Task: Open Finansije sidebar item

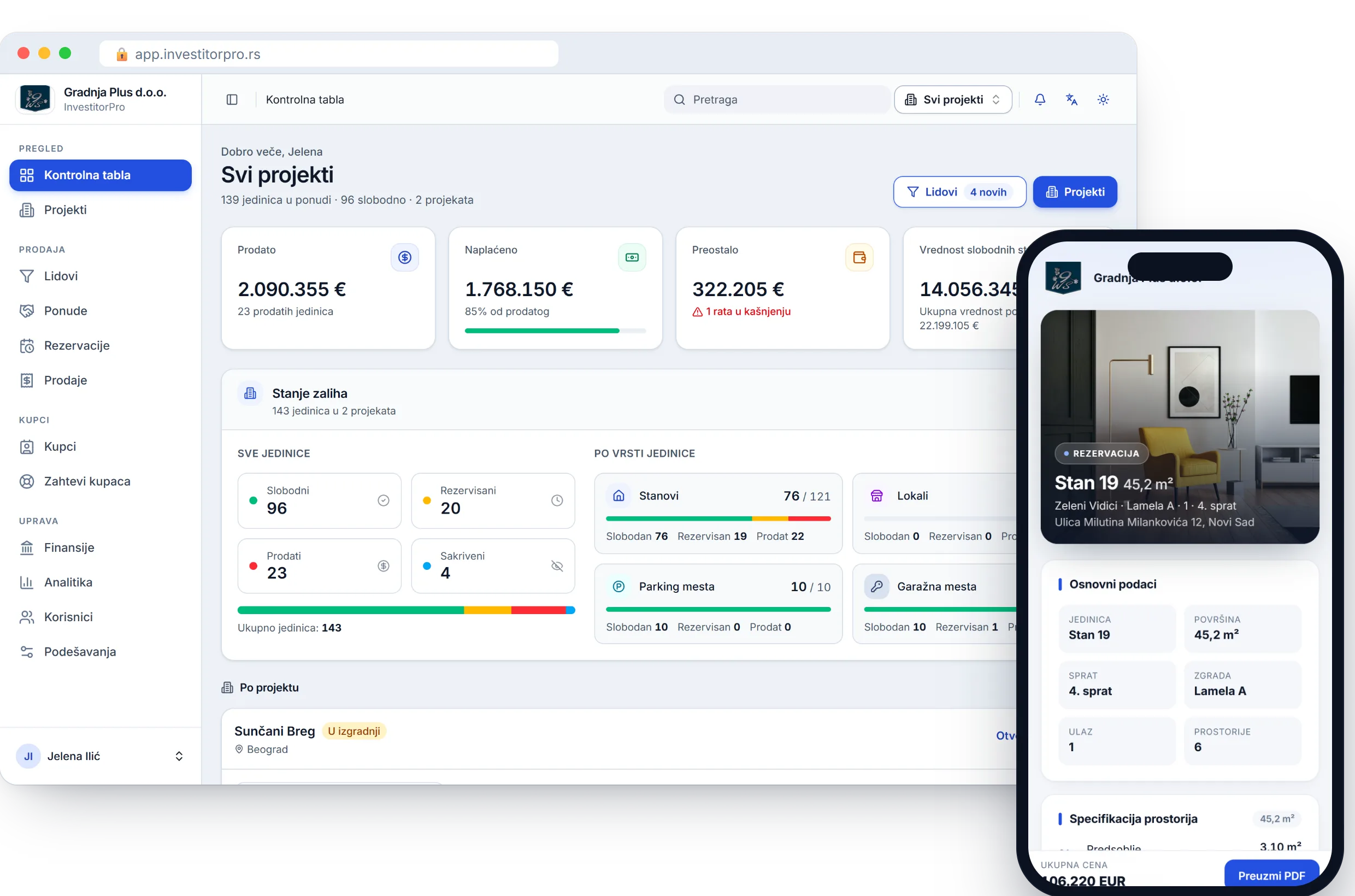Action: pyautogui.click(x=101, y=547)
